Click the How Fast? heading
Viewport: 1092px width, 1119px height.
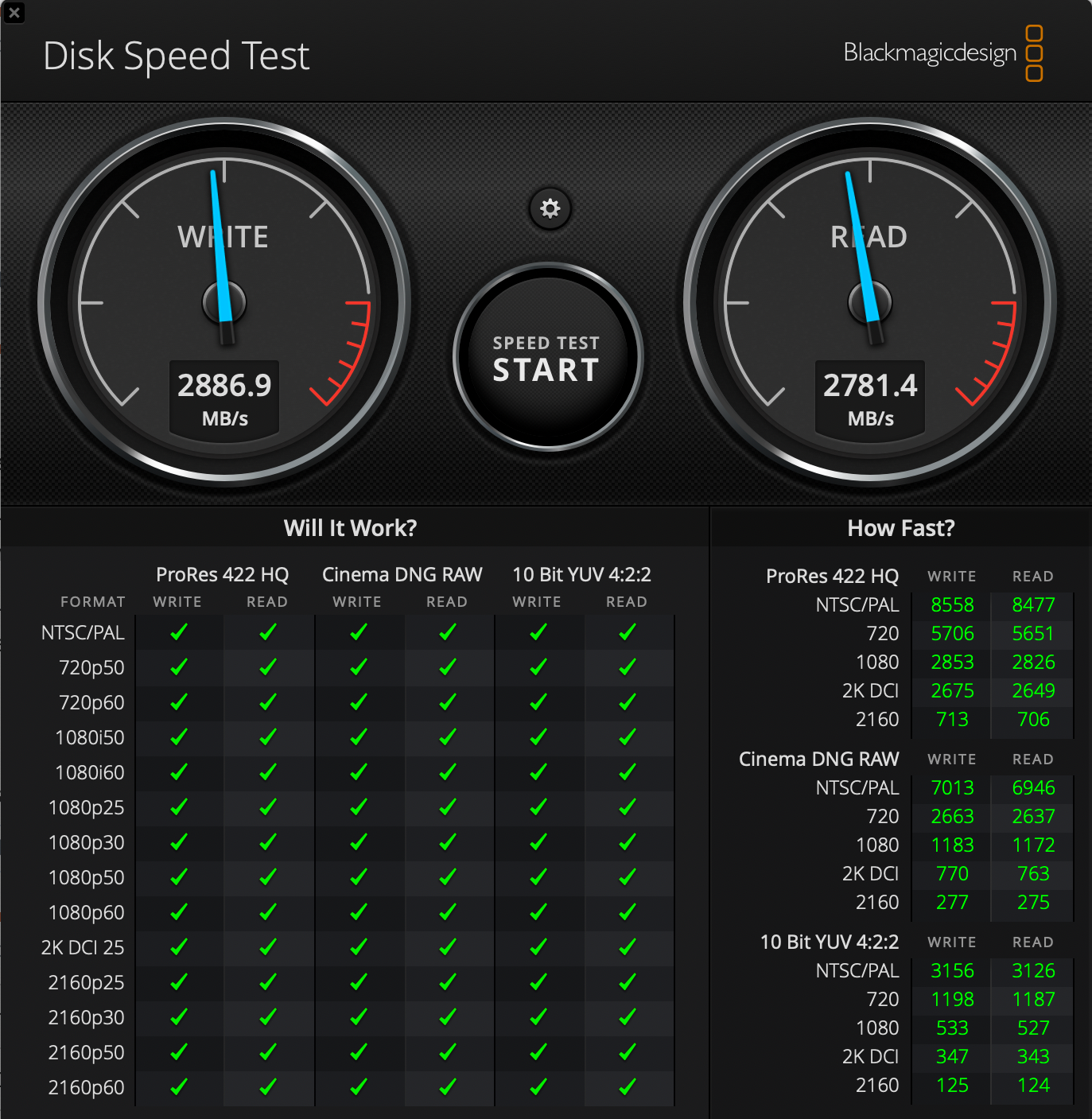pyautogui.click(x=901, y=528)
